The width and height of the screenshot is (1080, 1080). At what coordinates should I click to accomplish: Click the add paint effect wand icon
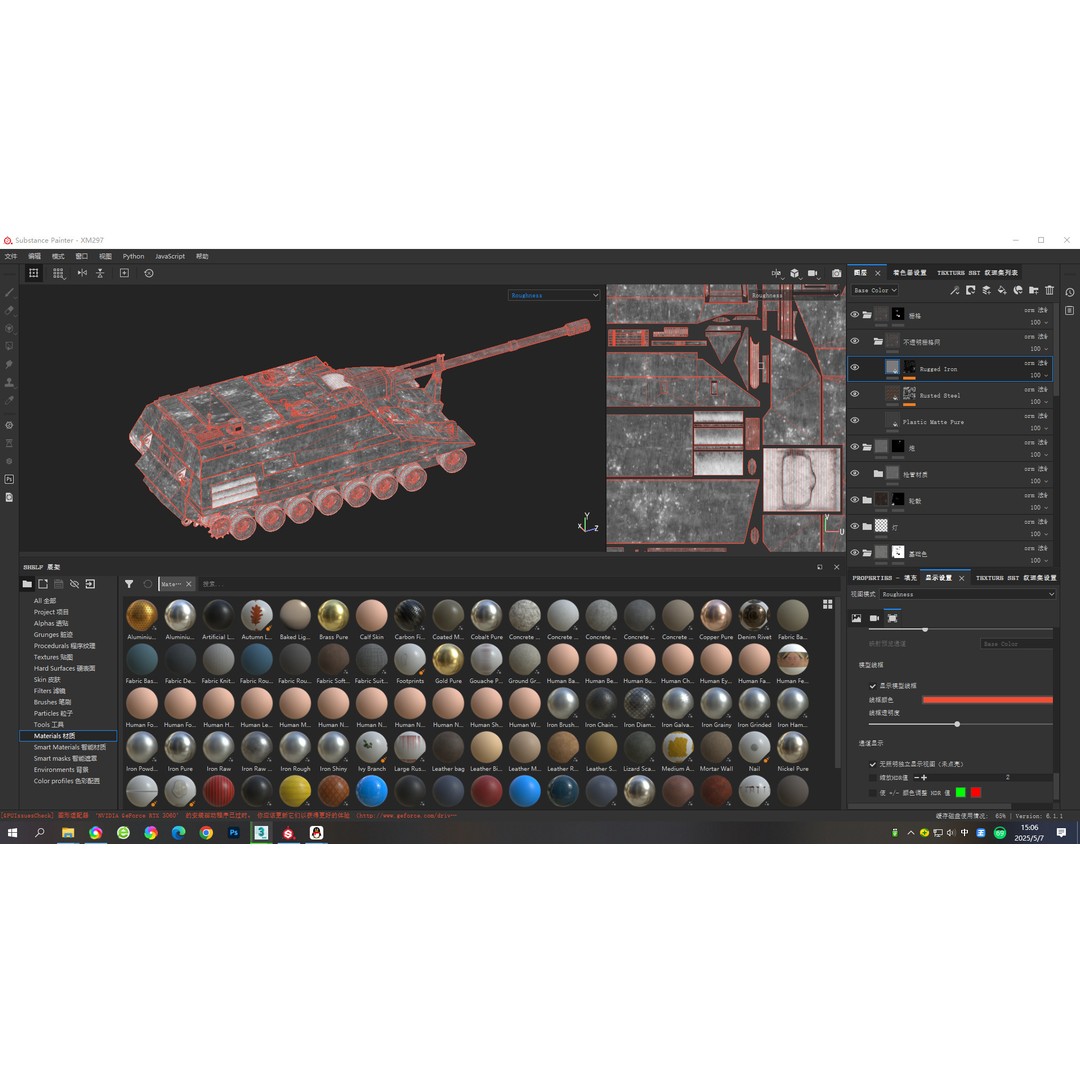pos(955,291)
